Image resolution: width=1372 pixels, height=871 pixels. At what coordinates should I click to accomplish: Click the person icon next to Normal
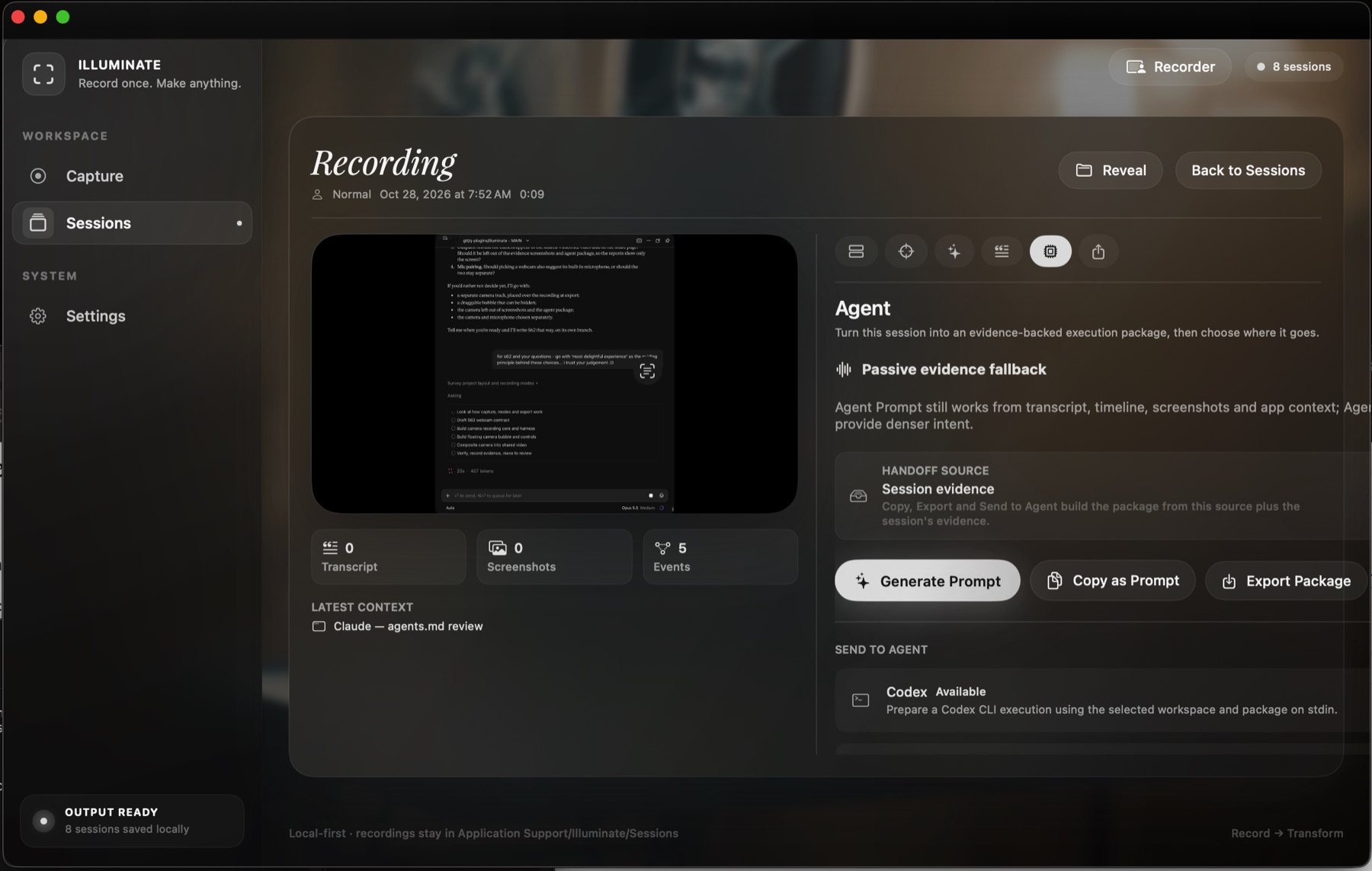(x=317, y=194)
